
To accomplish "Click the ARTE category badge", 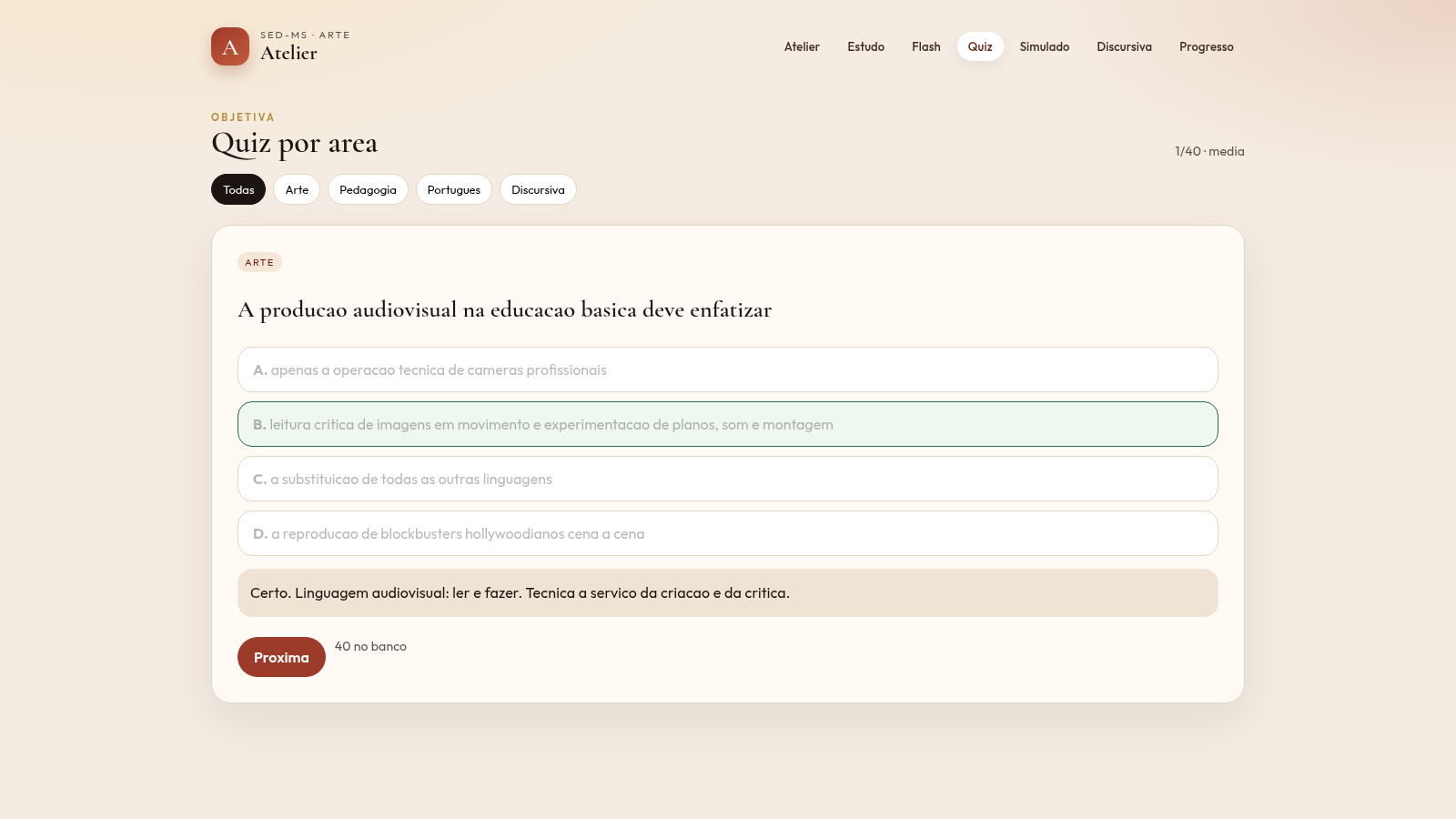I will tap(259, 262).
